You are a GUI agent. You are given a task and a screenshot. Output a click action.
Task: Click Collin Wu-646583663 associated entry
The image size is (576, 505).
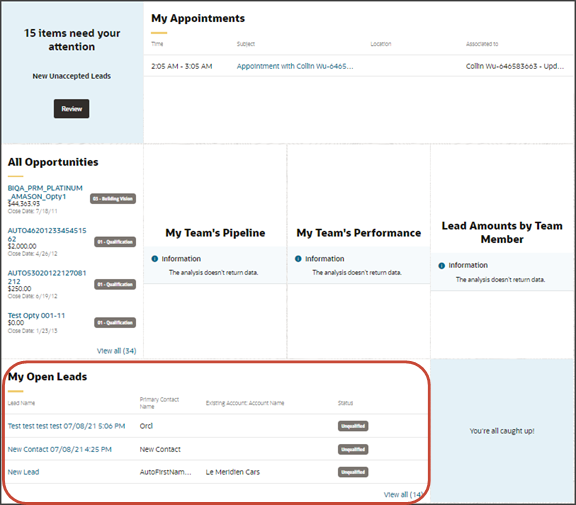point(515,66)
